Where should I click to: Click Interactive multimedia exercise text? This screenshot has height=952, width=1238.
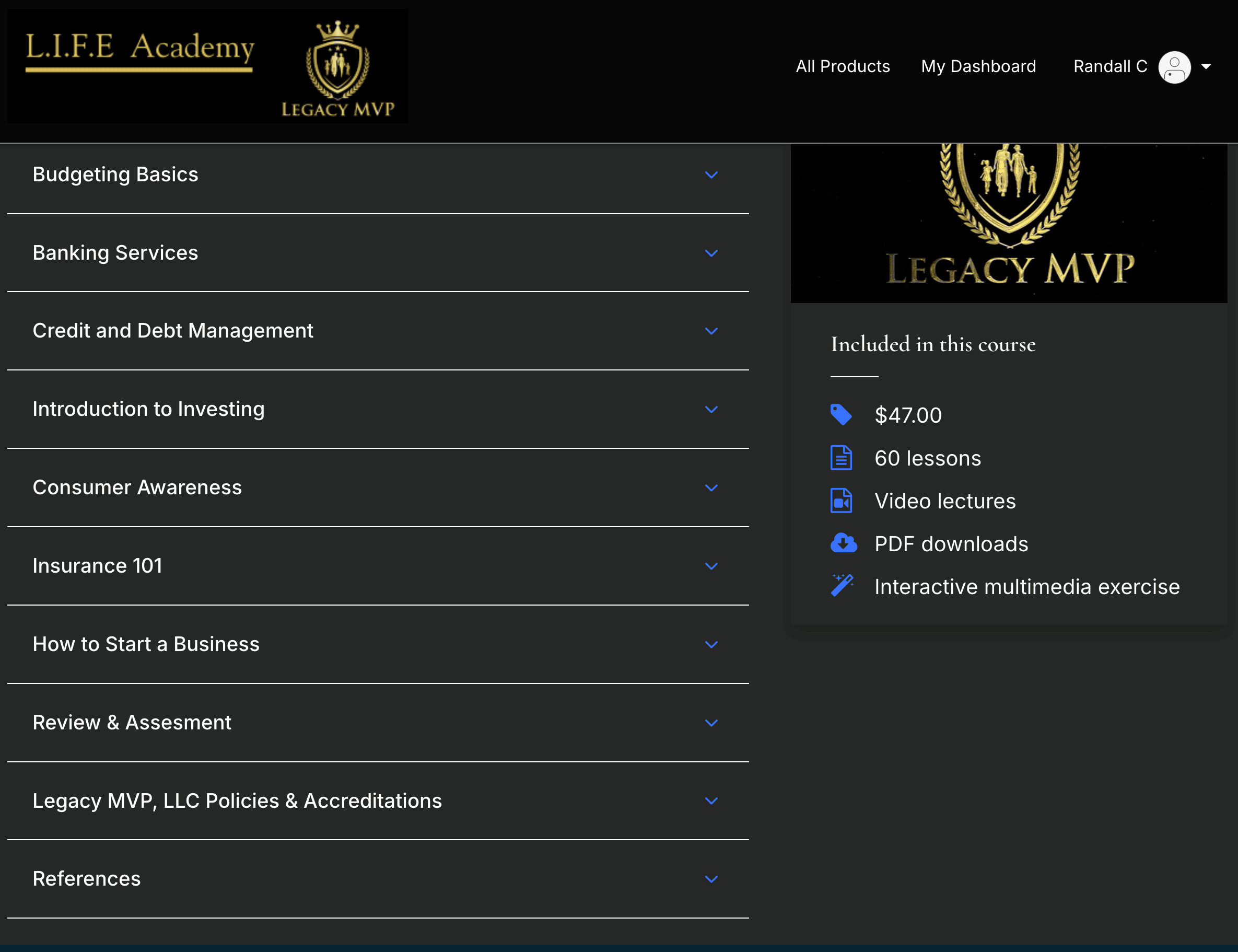coord(1027,587)
